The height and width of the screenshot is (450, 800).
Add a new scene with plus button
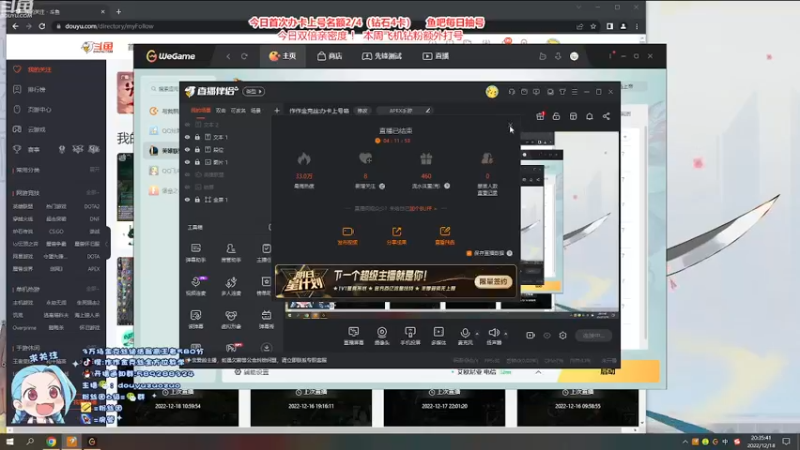click(x=277, y=111)
